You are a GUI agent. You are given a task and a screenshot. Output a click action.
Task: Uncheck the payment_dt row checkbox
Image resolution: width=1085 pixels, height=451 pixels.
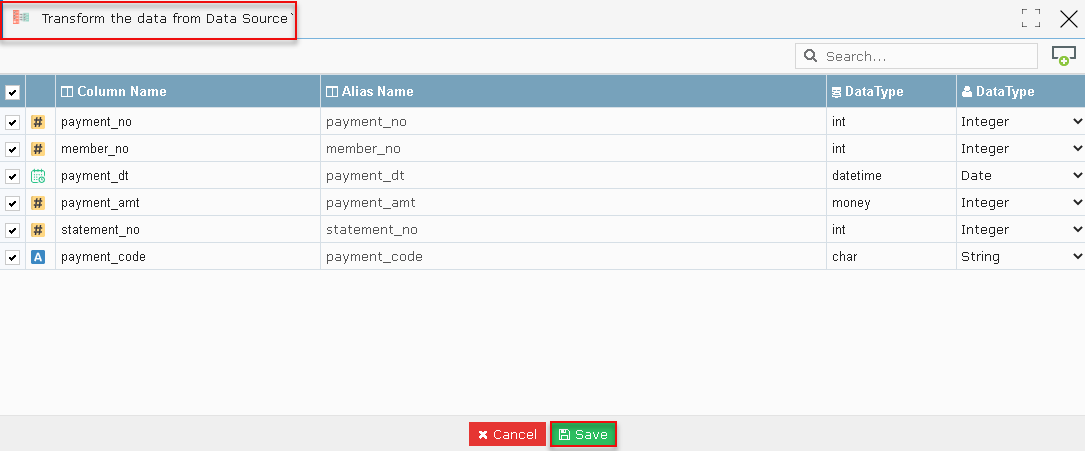pyautogui.click(x=12, y=176)
